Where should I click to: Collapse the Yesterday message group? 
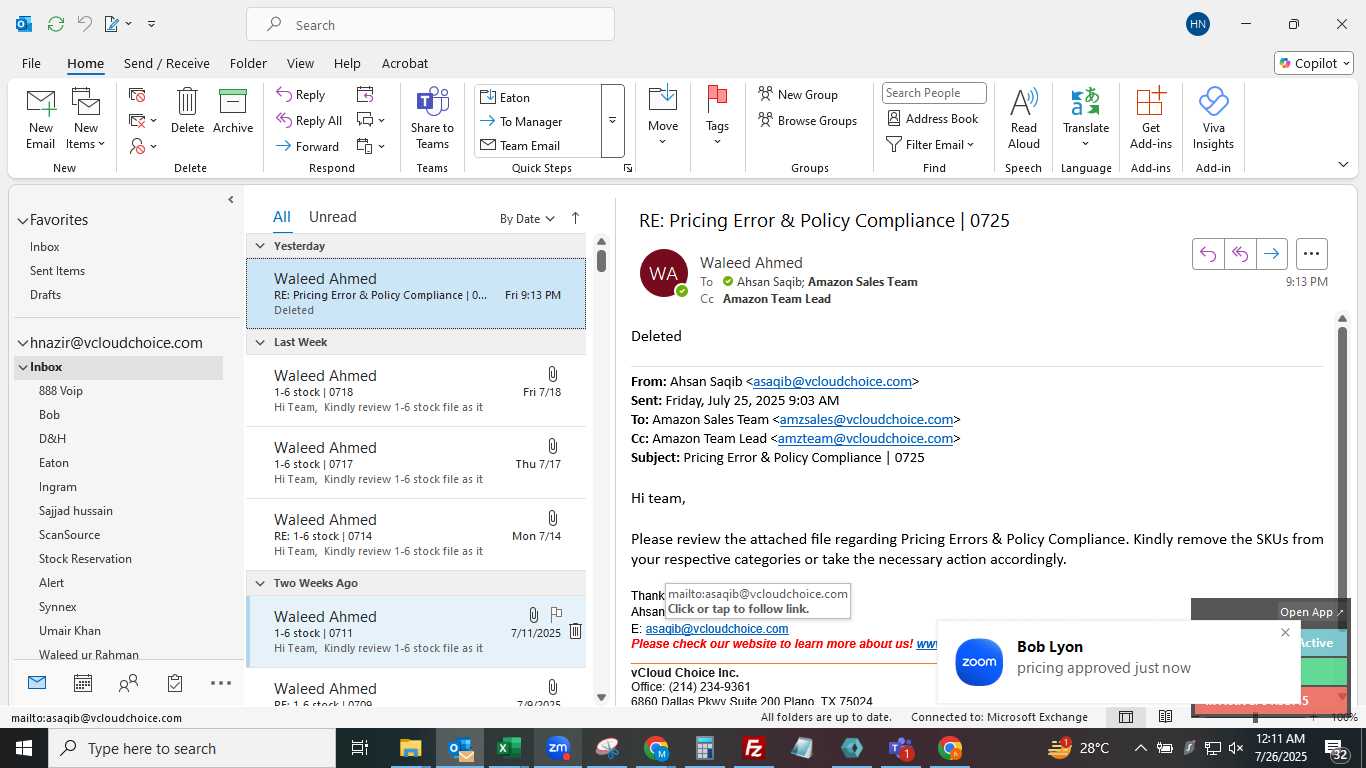point(260,246)
